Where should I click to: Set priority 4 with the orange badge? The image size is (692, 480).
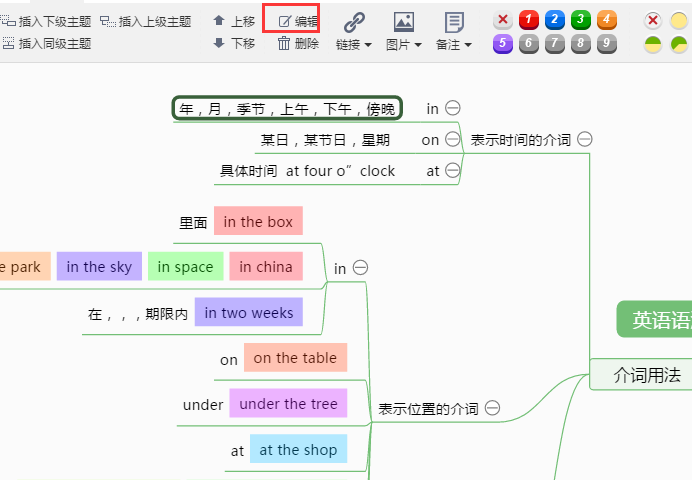pyautogui.click(x=607, y=20)
